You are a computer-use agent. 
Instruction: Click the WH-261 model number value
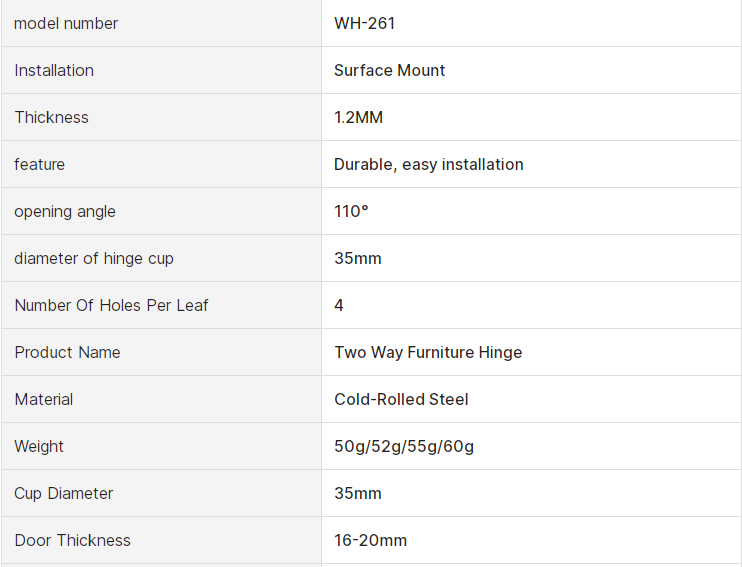365,23
